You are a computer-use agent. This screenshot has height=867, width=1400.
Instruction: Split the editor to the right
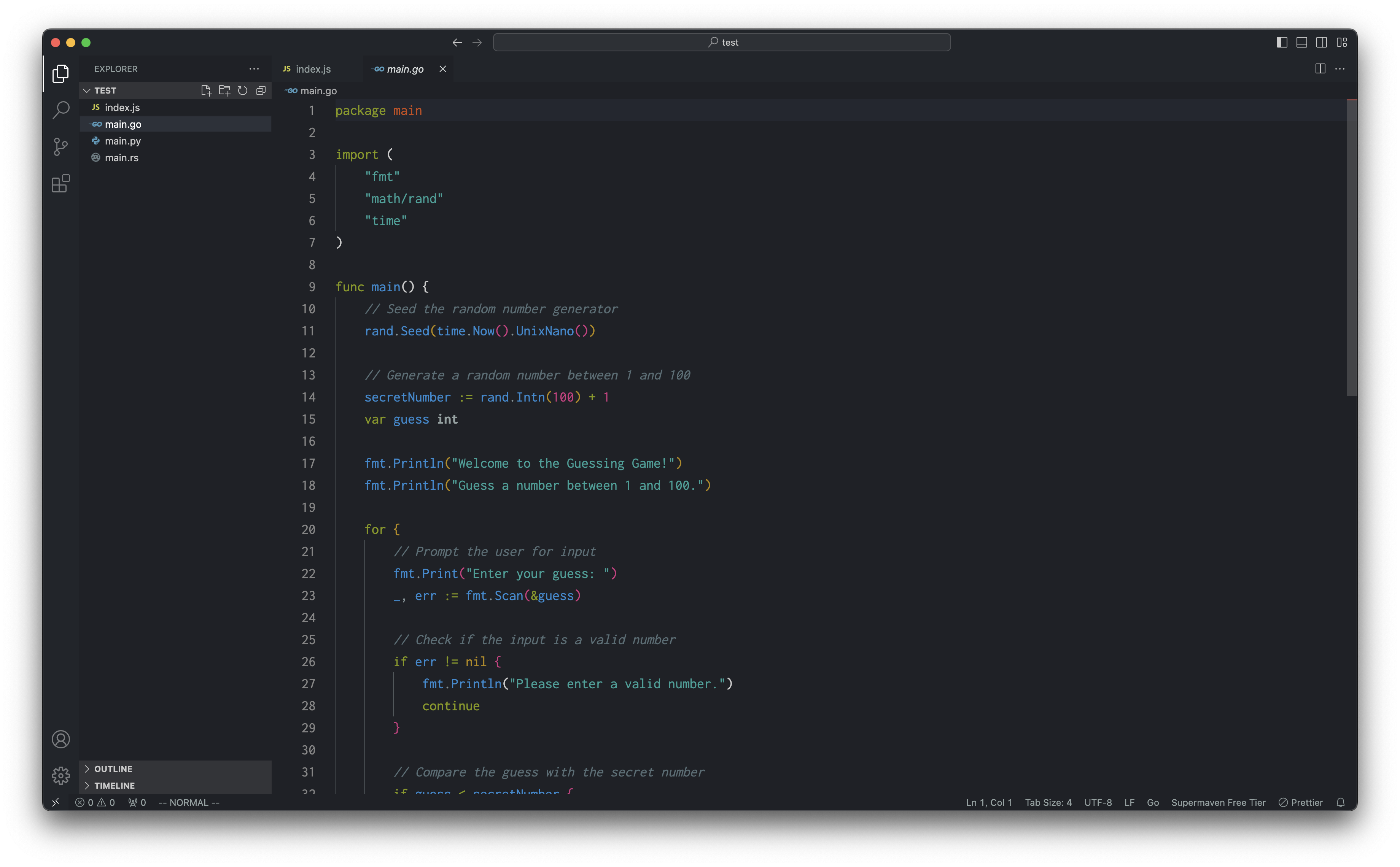pyautogui.click(x=1320, y=69)
